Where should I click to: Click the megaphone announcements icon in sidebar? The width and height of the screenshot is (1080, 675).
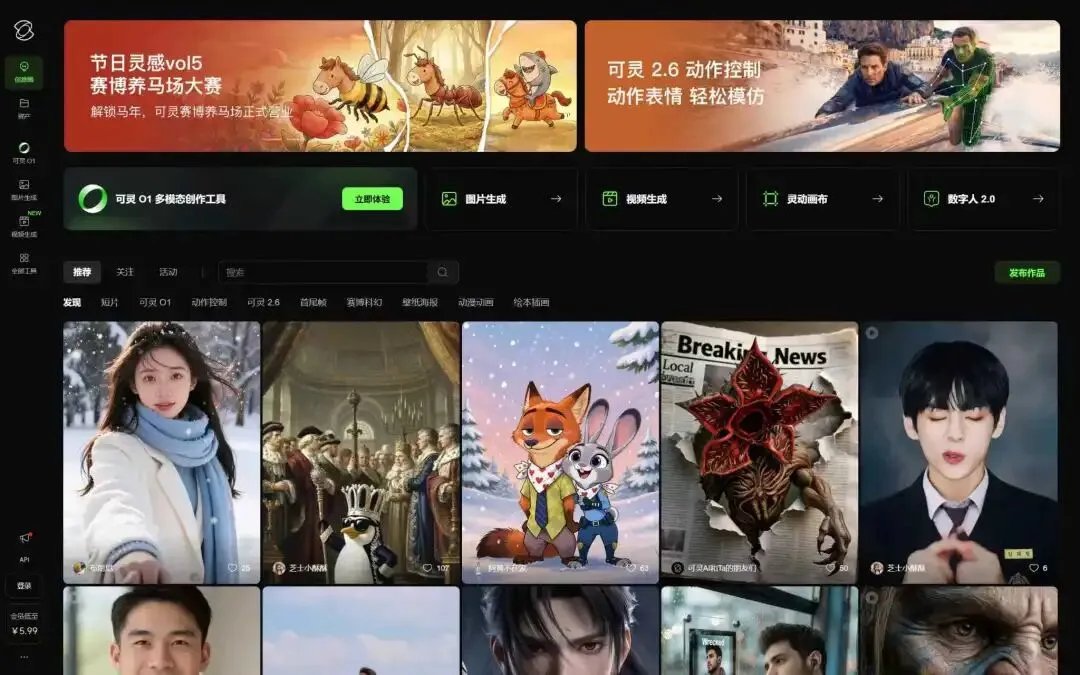(25, 538)
